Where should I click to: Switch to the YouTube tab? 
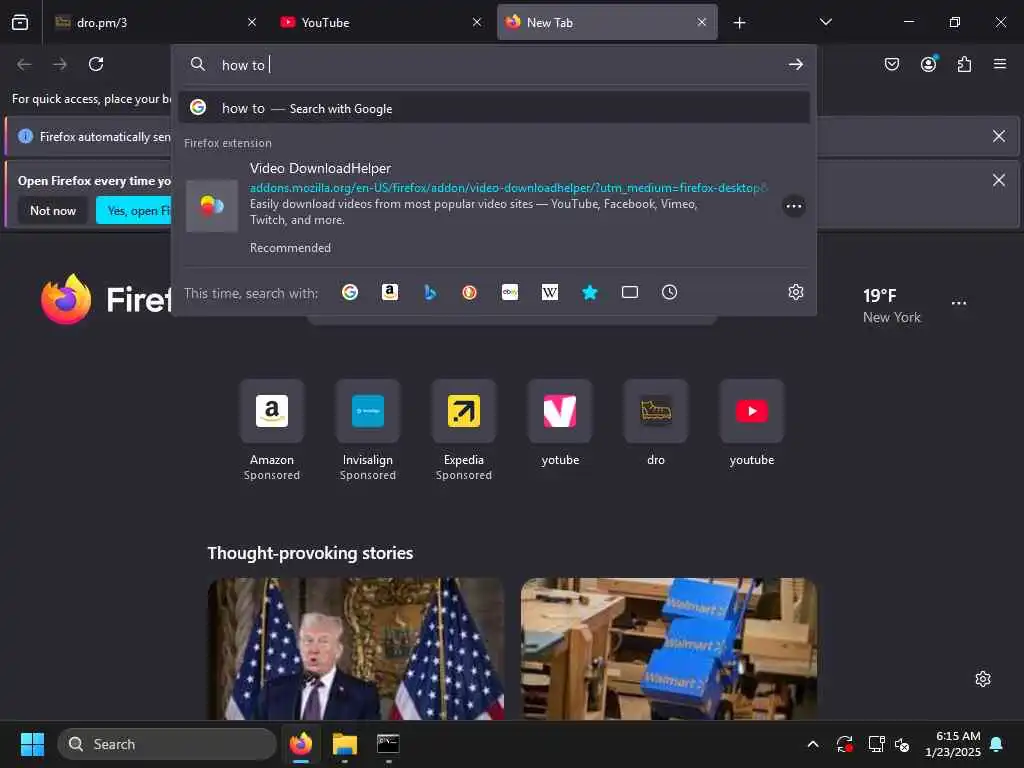coord(381,22)
